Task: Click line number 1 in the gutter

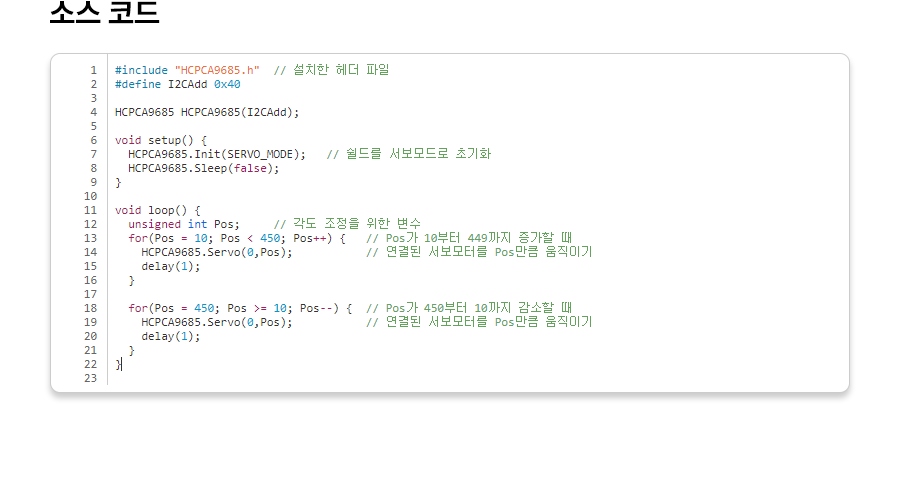Action: (x=93, y=70)
